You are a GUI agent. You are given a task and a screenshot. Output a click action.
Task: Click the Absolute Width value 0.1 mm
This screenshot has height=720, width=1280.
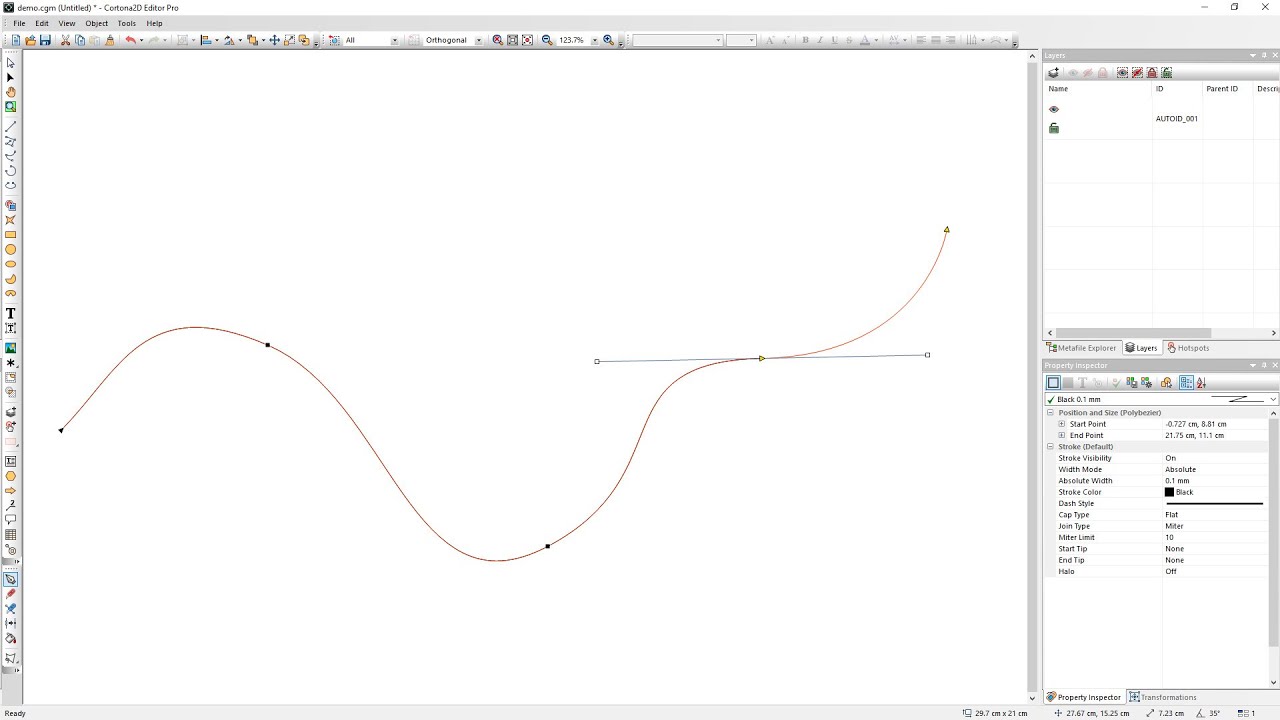click(x=1177, y=481)
